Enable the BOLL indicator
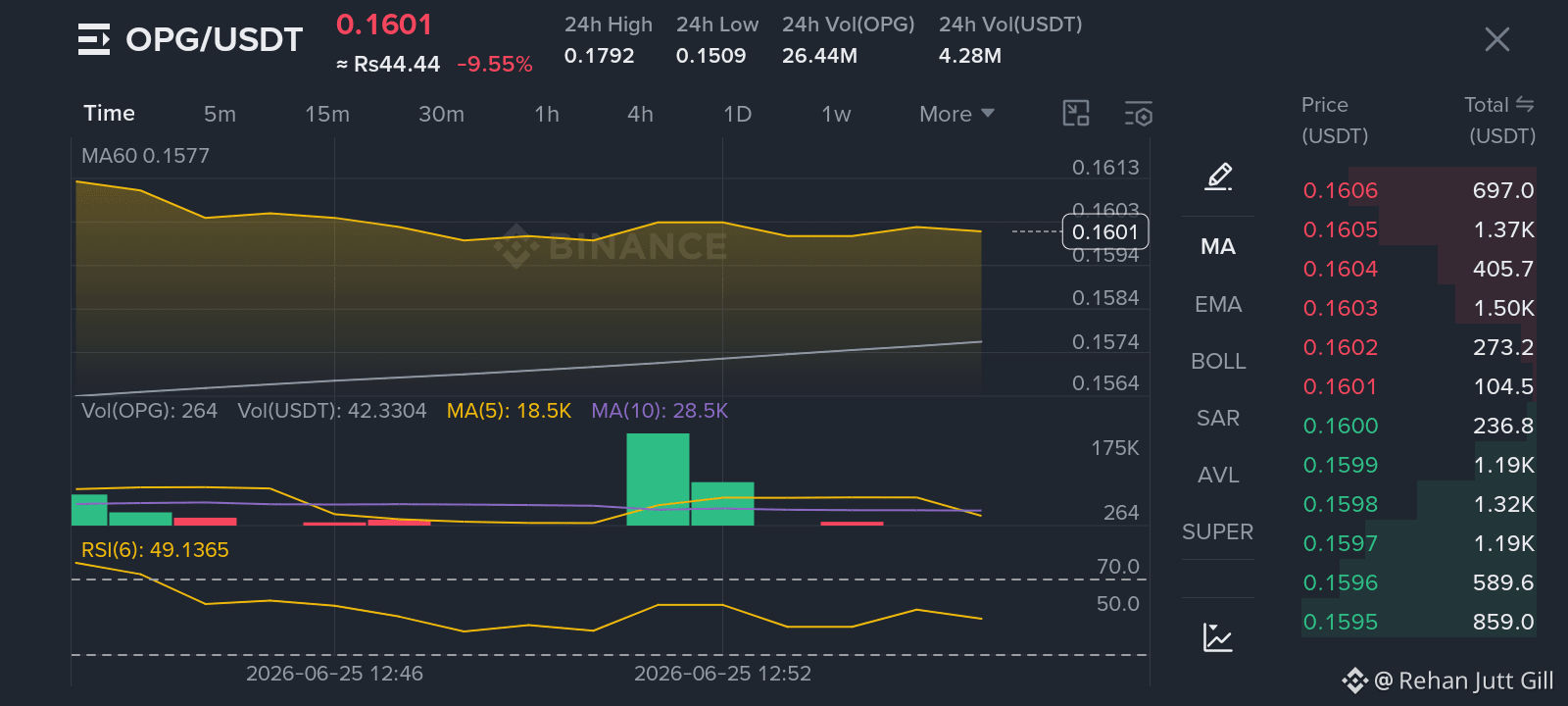The image size is (1568, 706). click(1218, 361)
